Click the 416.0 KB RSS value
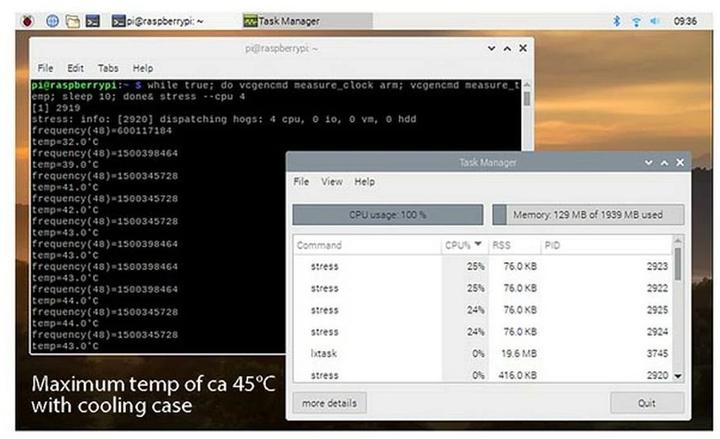 click(x=518, y=375)
